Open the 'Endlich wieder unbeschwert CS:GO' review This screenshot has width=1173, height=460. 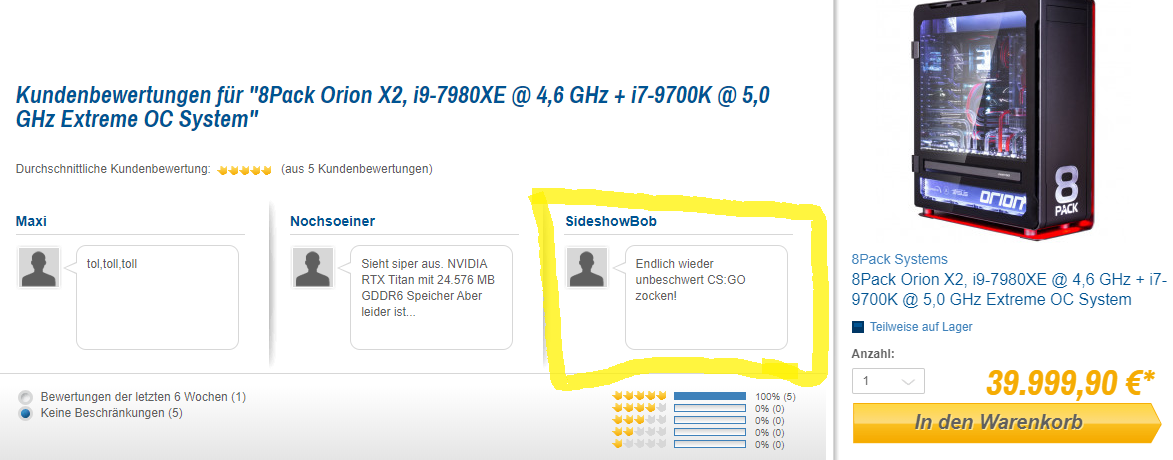(x=706, y=297)
